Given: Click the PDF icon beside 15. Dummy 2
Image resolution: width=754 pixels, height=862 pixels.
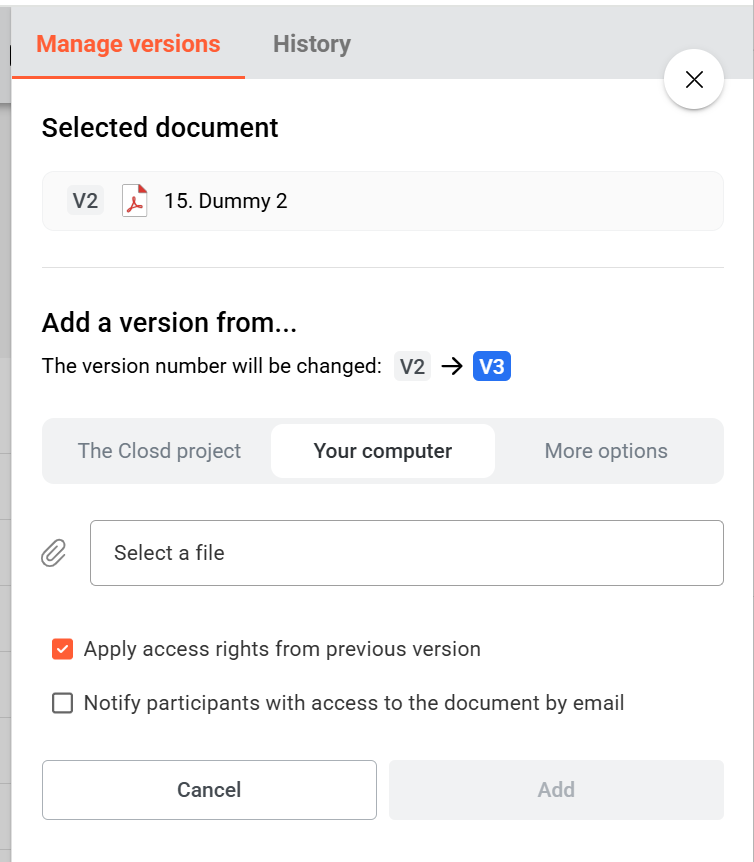Looking at the screenshot, I should tap(134, 201).
